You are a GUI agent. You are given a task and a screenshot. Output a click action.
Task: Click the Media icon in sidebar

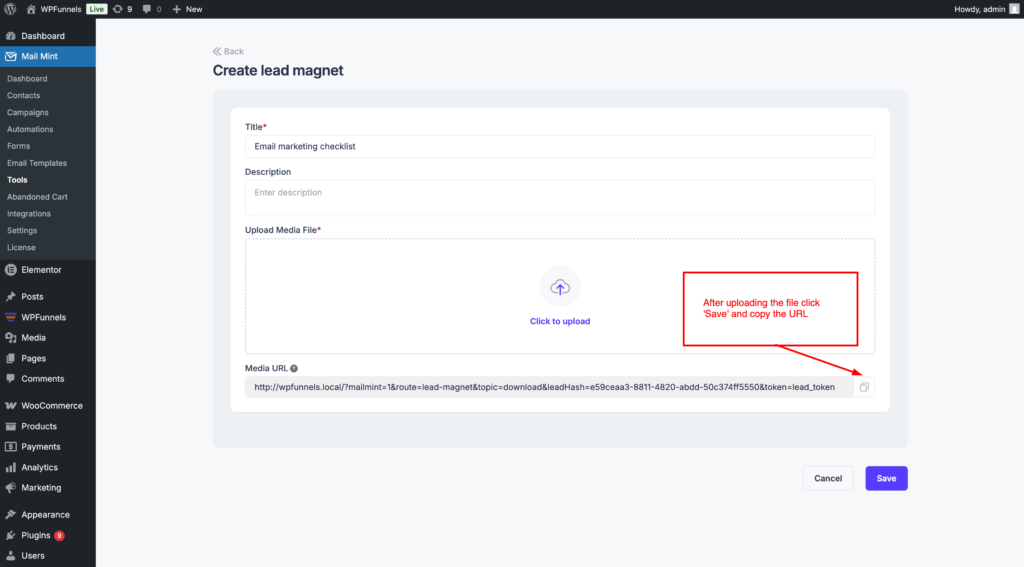(x=10, y=338)
